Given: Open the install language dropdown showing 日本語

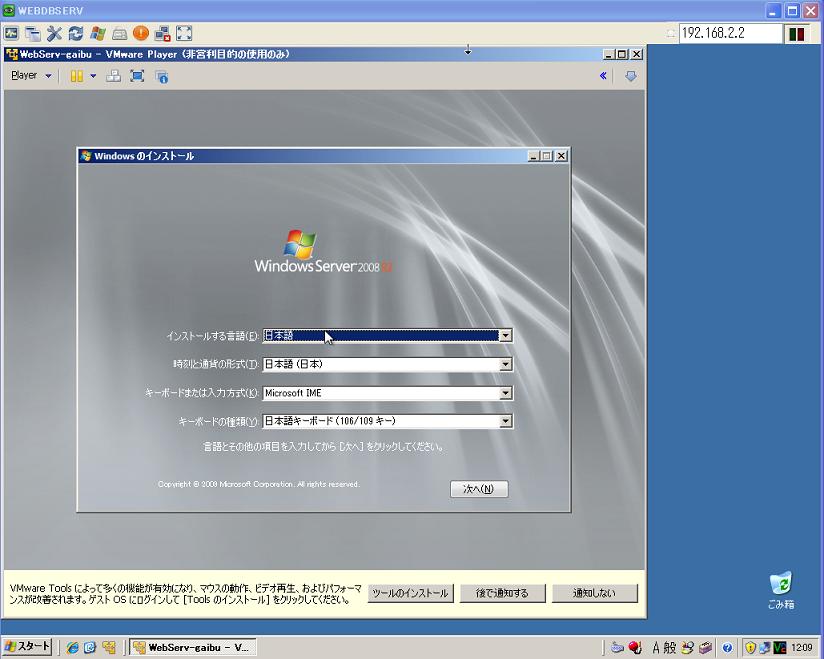Looking at the screenshot, I should pyautogui.click(x=387, y=335).
